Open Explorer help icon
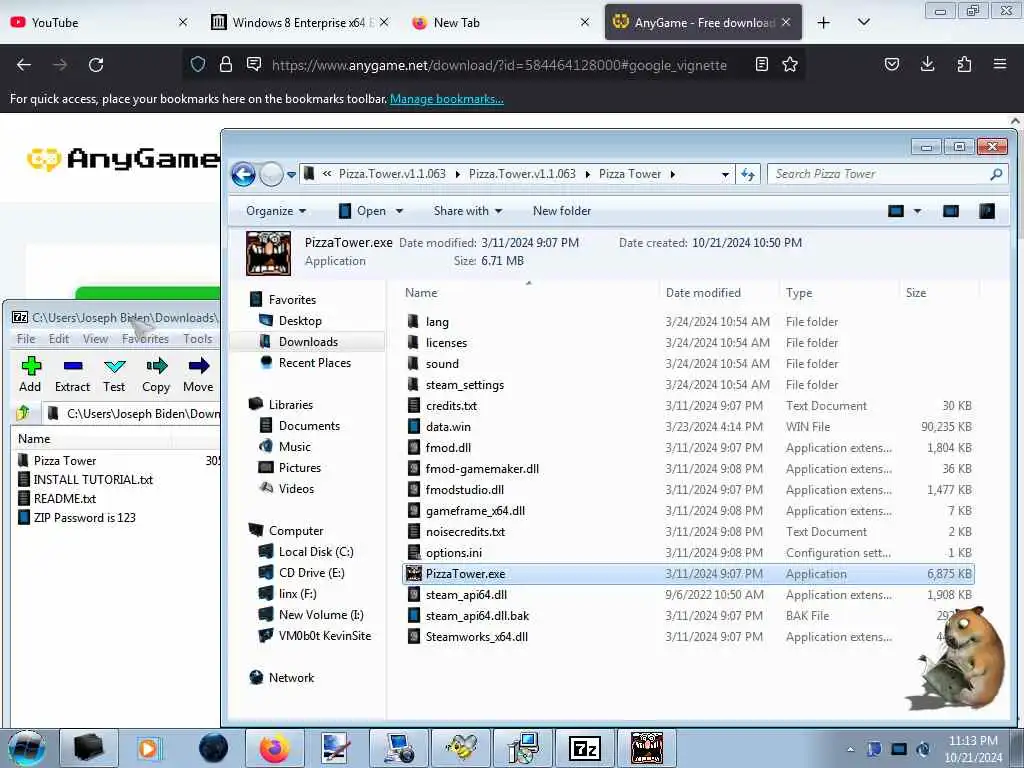The image size is (1024, 768). (987, 211)
